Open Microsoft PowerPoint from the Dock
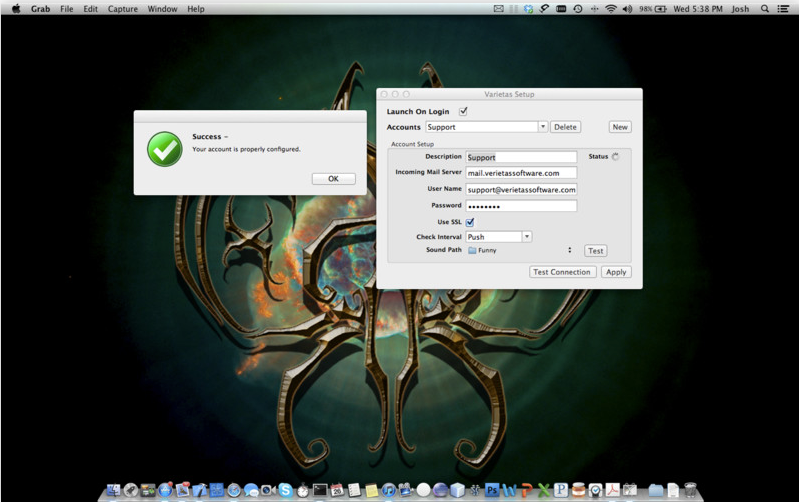 (526, 490)
